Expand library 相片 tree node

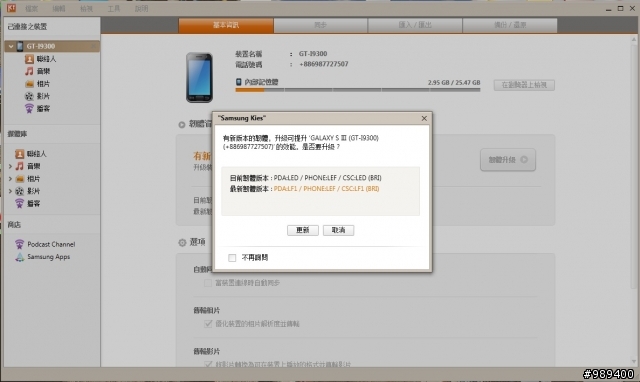click(10, 179)
